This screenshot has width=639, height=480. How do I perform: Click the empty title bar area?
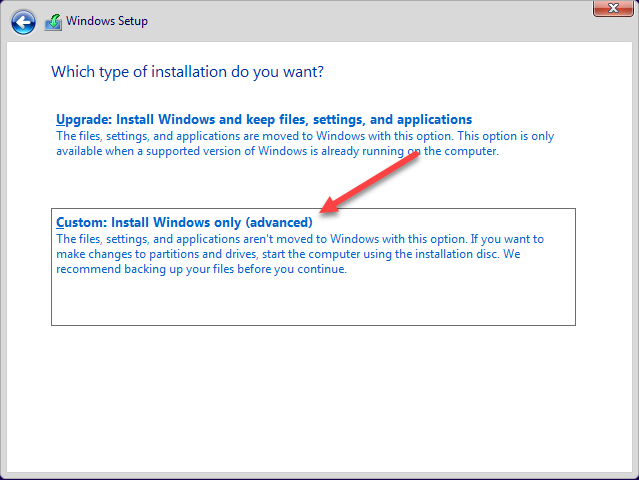[x=350, y=21]
